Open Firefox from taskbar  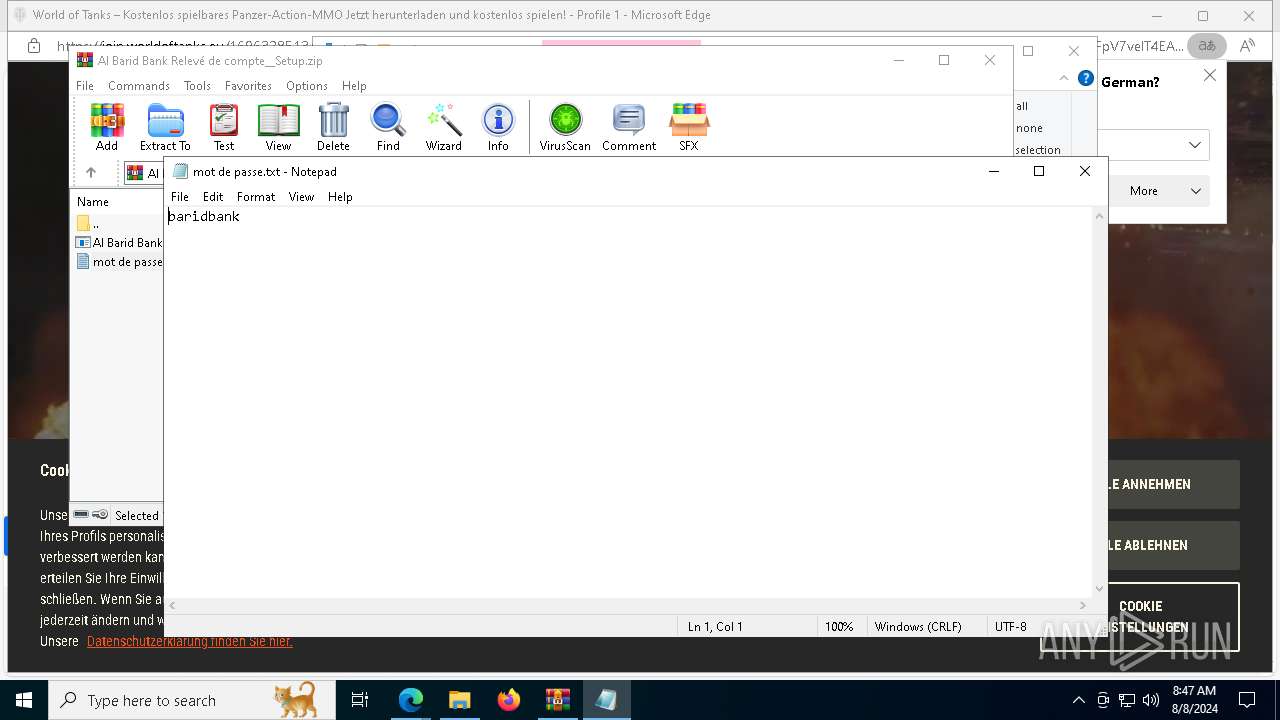[509, 700]
